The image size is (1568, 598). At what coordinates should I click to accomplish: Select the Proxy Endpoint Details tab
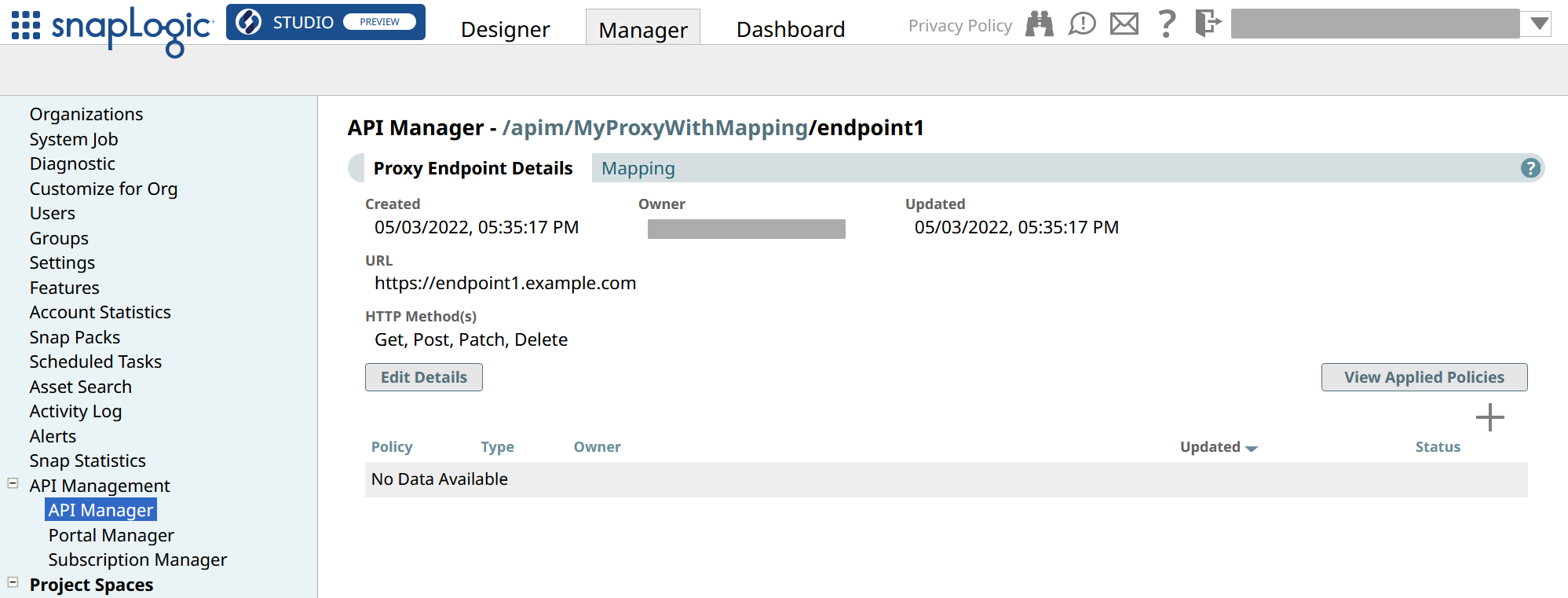click(x=473, y=168)
